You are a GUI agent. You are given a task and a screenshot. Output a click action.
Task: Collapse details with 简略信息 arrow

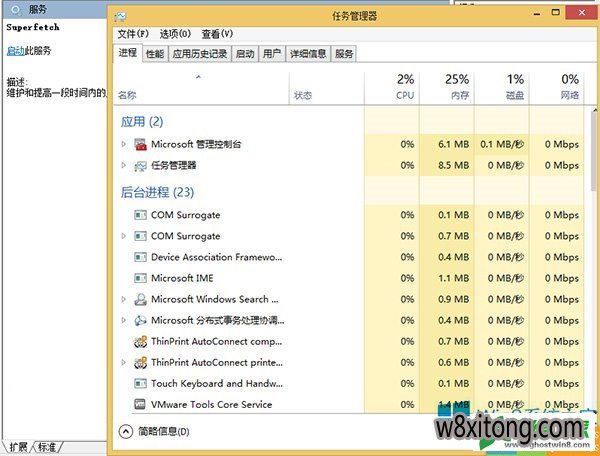coord(126,431)
